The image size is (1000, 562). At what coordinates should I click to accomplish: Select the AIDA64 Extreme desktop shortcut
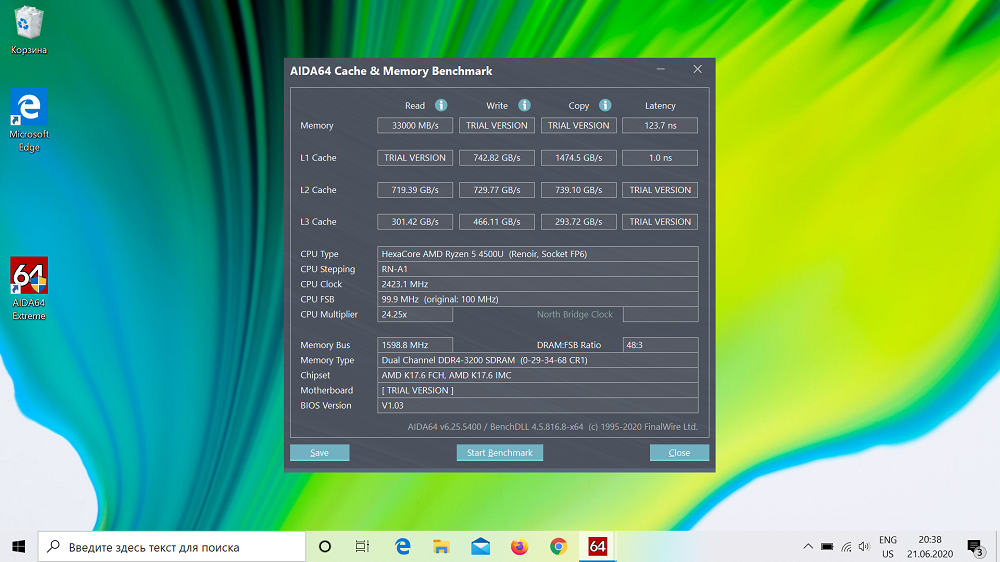[x=29, y=289]
